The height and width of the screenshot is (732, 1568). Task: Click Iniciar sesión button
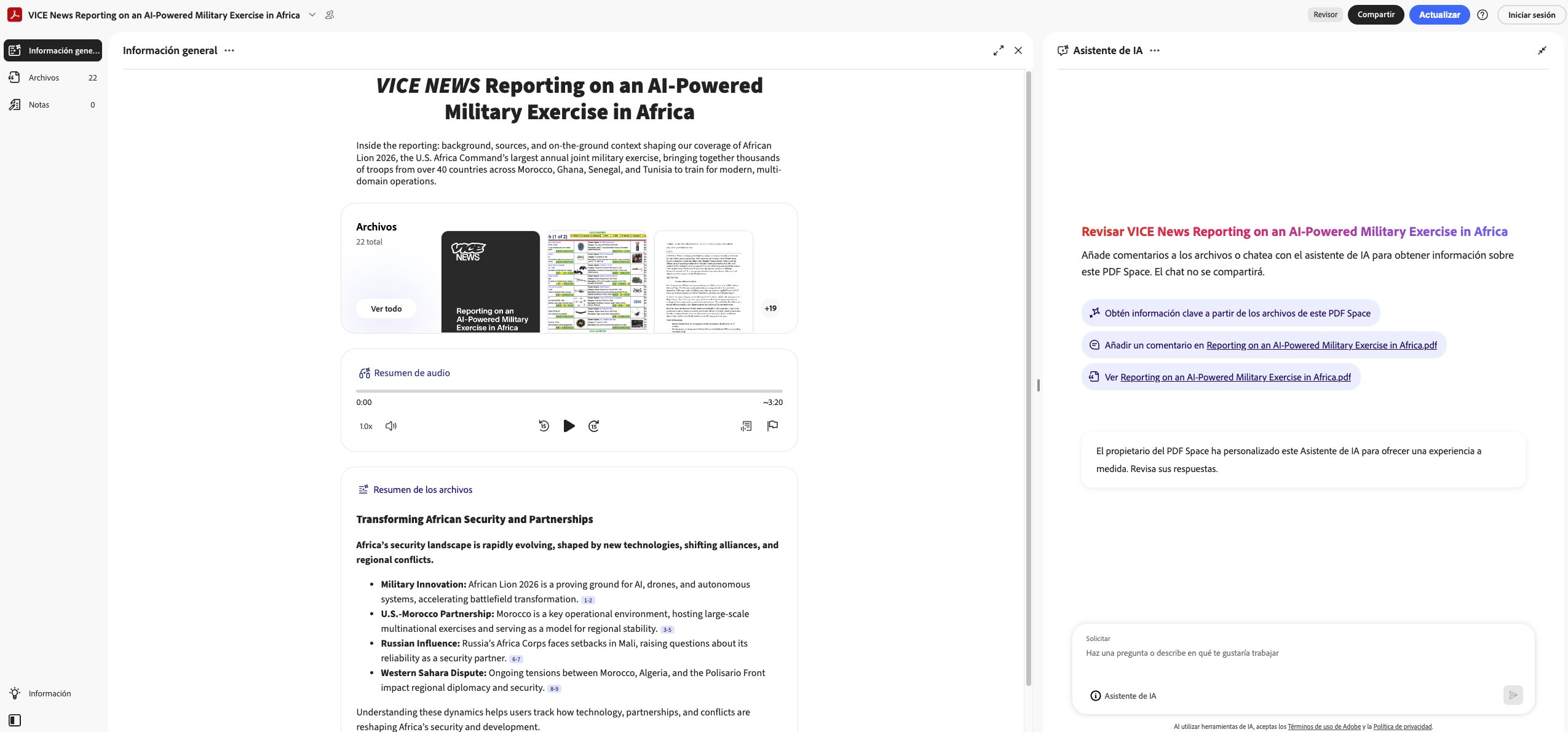(x=1531, y=15)
